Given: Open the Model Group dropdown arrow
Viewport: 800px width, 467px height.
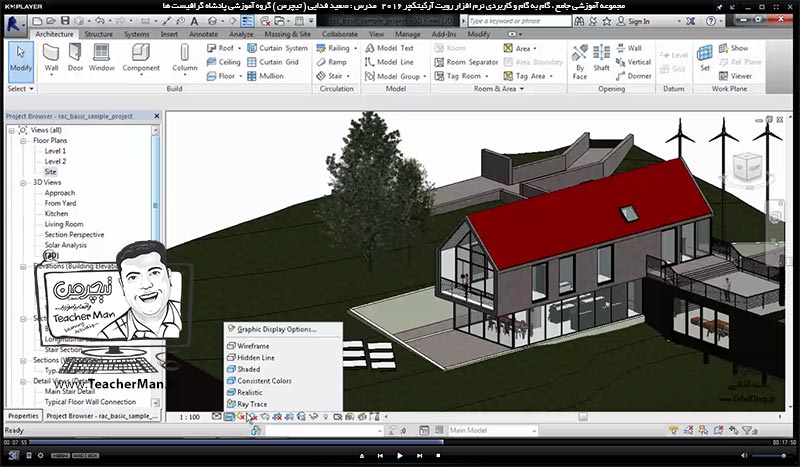Looking at the screenshot, I should click(x=424, y=77).
